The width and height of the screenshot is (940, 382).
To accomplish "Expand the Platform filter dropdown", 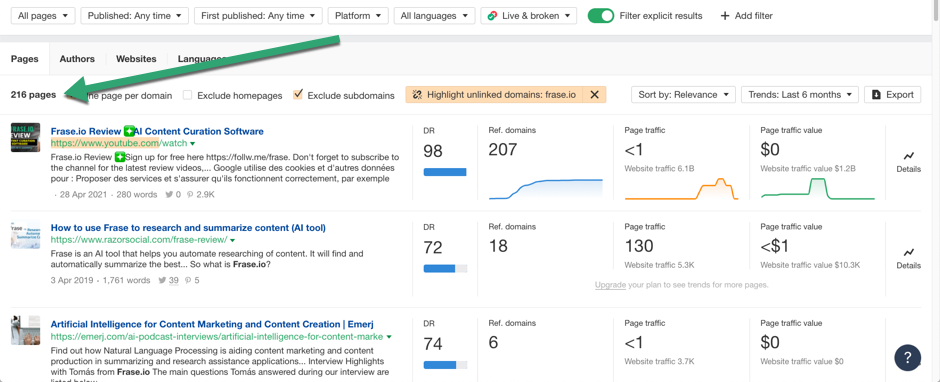I will pos(358,16).
